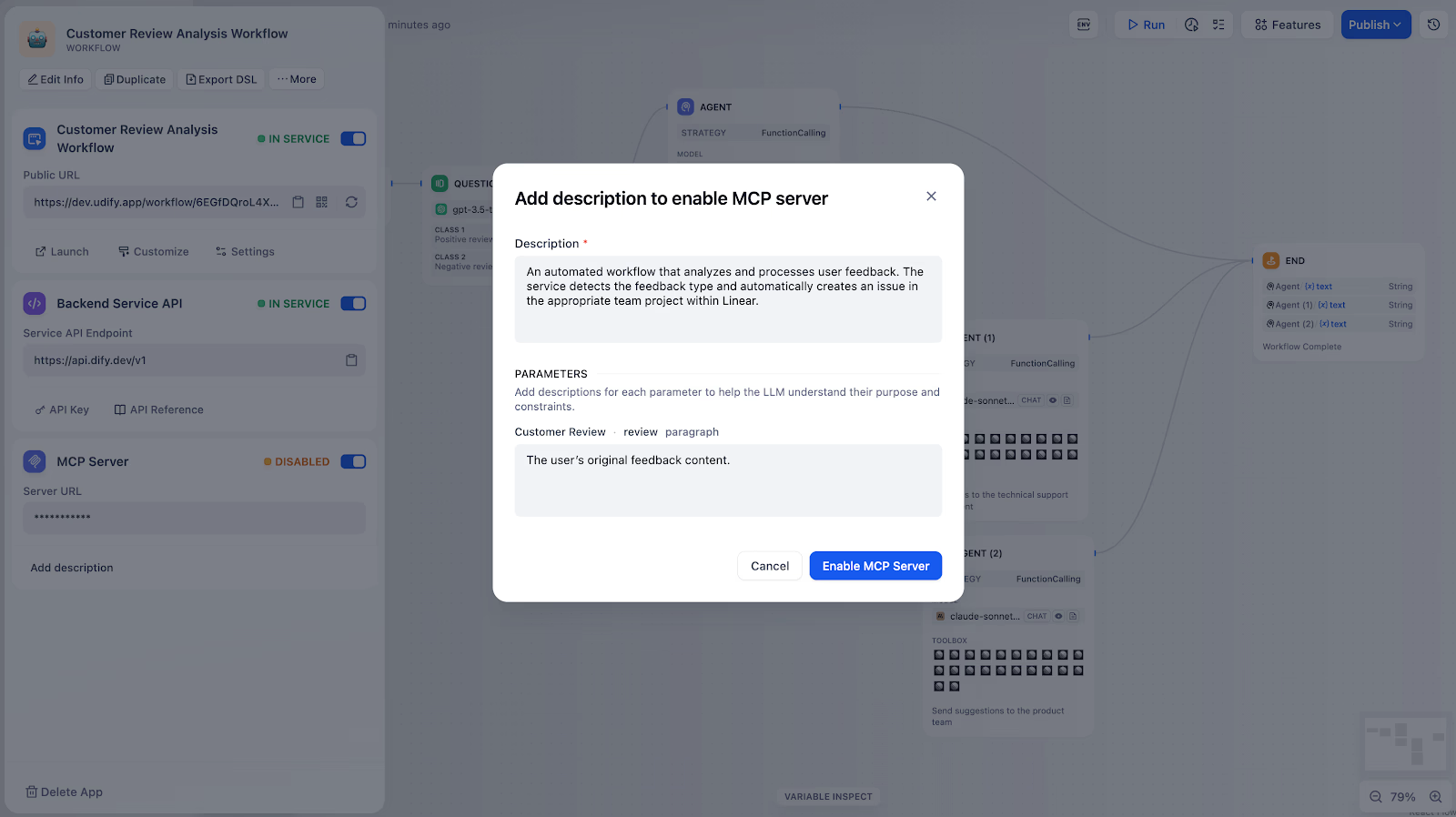Regenerate the public URL with the refresh icon

click(x=351, y=202)
